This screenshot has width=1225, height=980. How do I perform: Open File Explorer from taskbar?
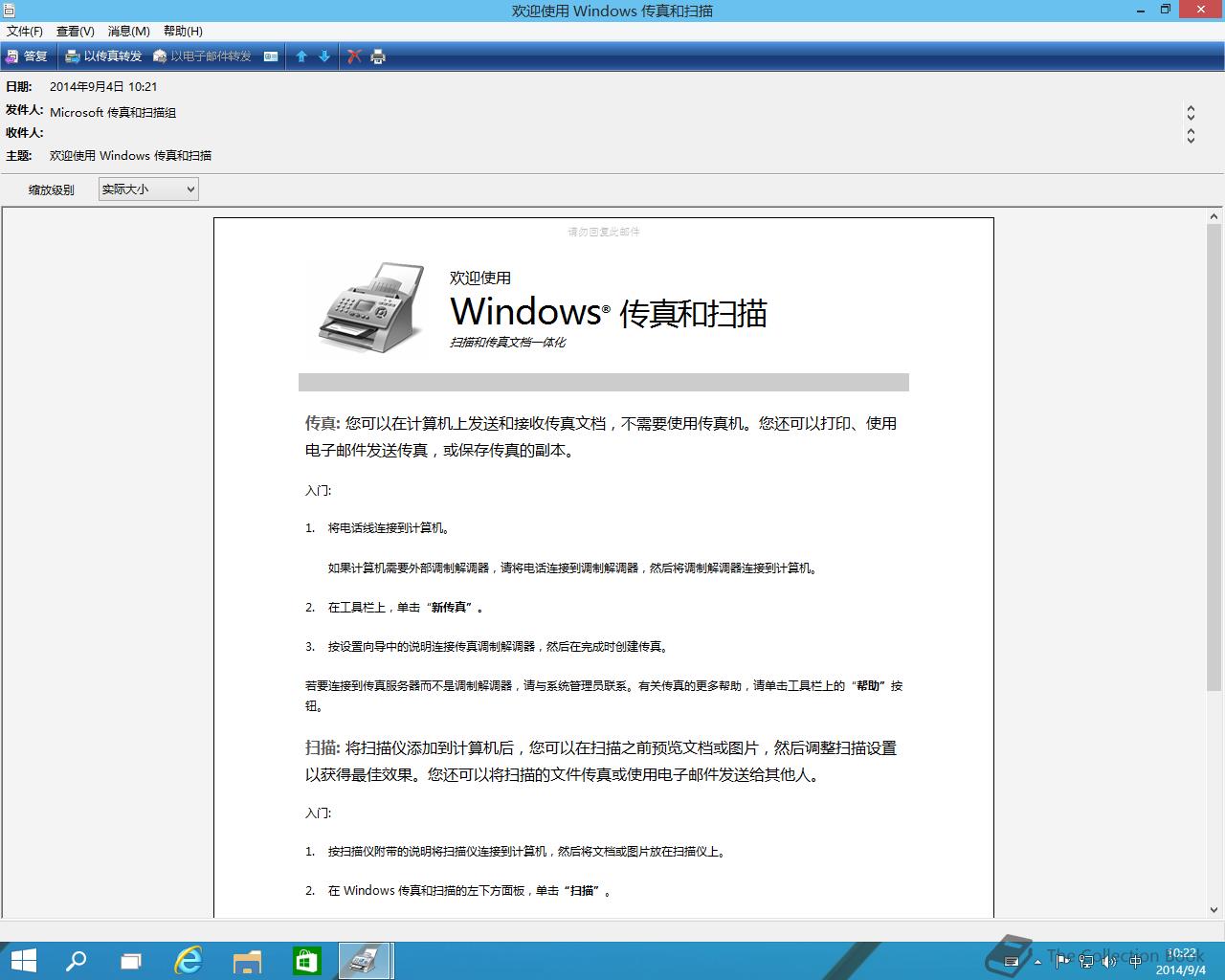point(248,961)
